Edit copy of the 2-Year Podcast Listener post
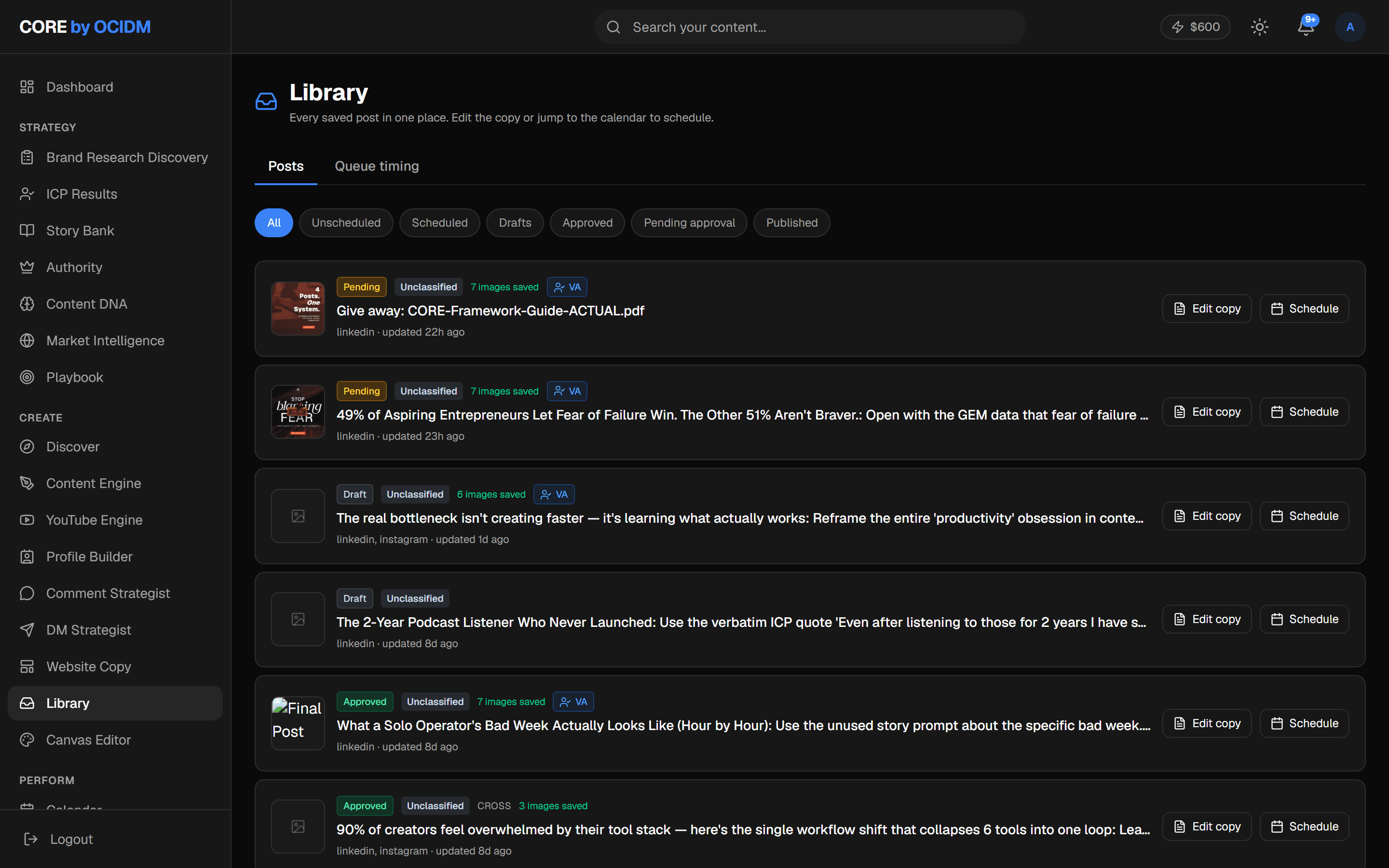Viewport: 1389px width, 868px height. point(1207,620)
